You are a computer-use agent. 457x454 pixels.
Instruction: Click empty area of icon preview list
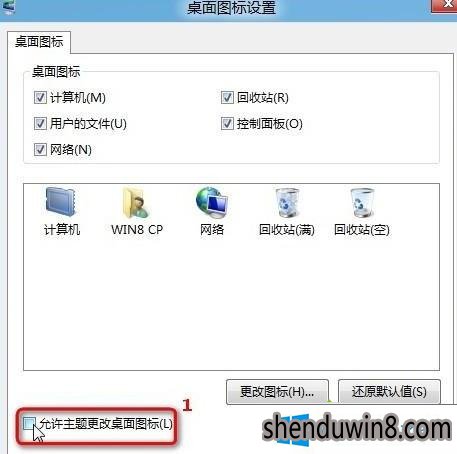[x=231, y=303]
